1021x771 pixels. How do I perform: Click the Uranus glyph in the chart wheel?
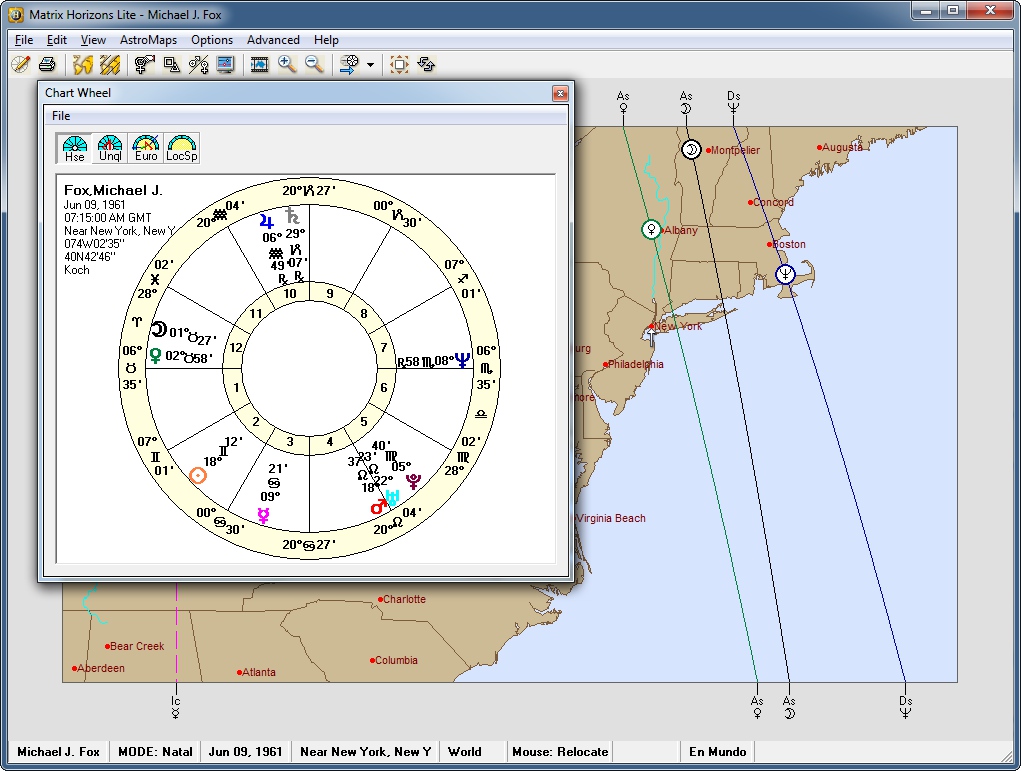[x=392, y=498]
